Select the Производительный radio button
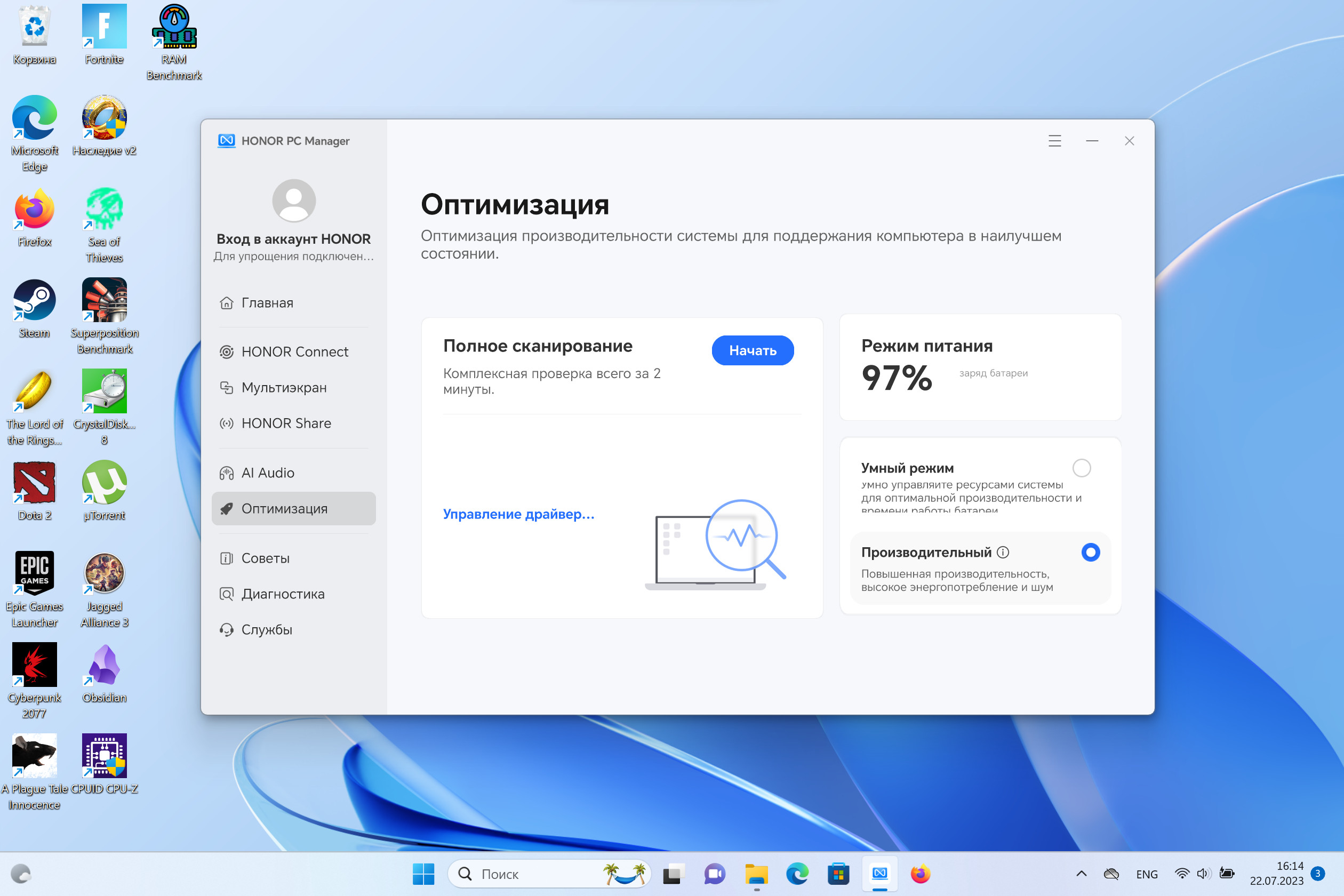The image size is (1344, 896). click(x=1090, y=552)
